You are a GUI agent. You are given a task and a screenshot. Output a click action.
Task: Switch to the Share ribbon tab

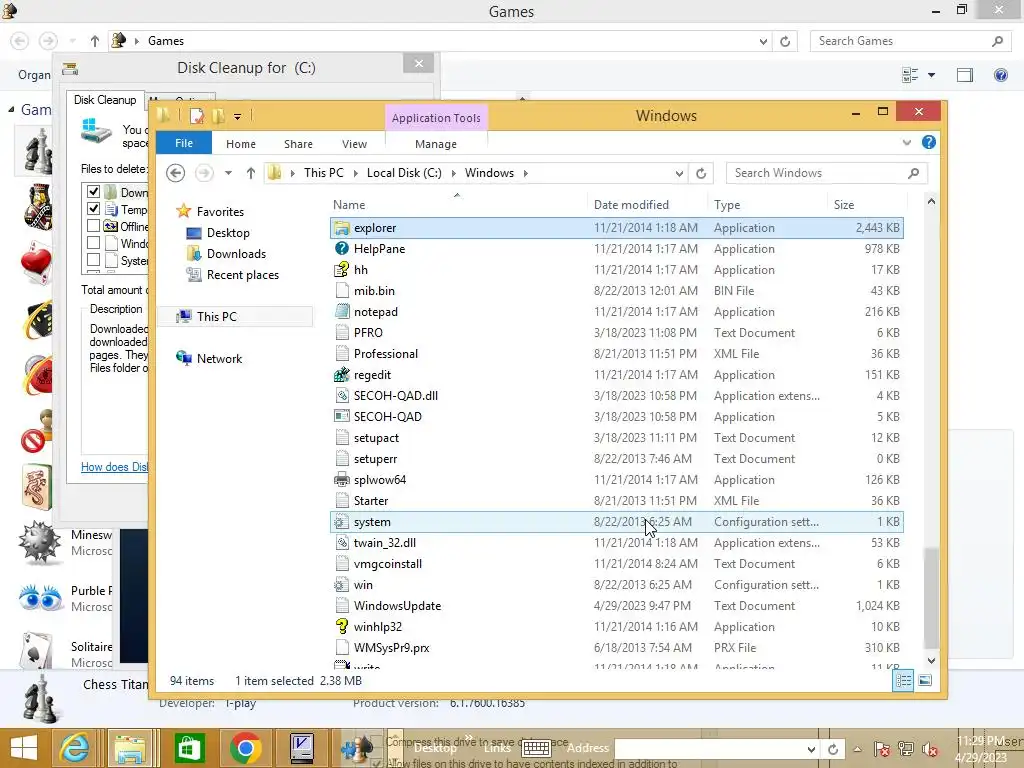[298, 144]
